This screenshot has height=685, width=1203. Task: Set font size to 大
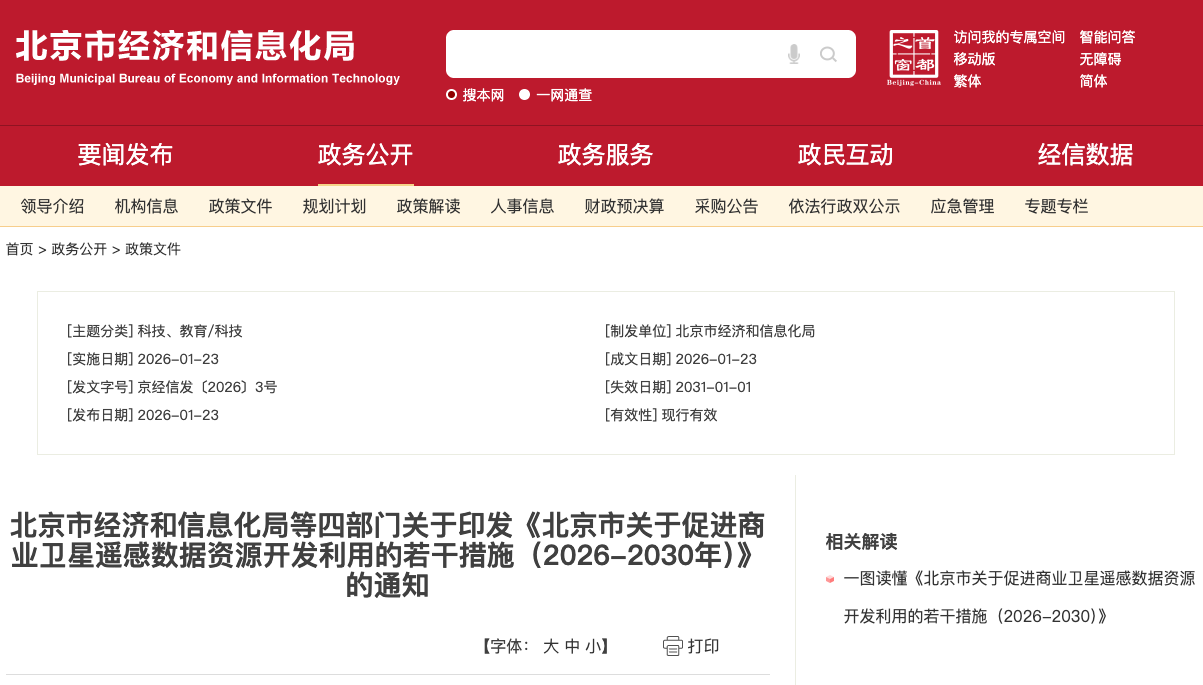(x=550, y=646)
